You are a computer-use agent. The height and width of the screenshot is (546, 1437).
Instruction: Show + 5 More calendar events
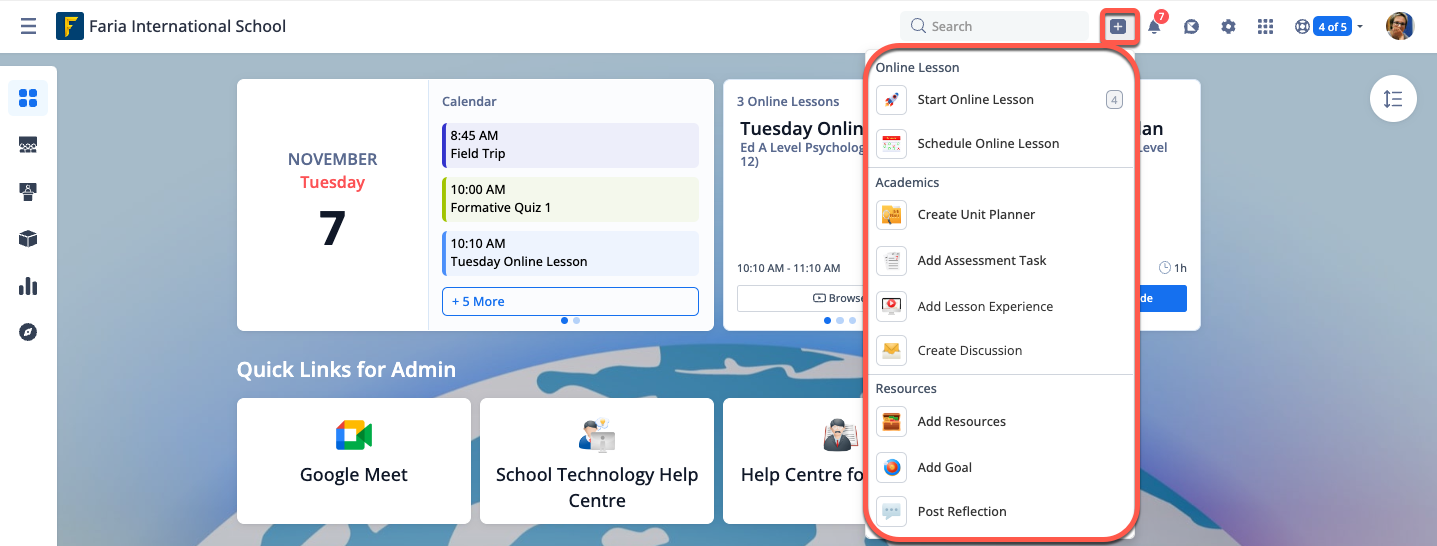570,301
